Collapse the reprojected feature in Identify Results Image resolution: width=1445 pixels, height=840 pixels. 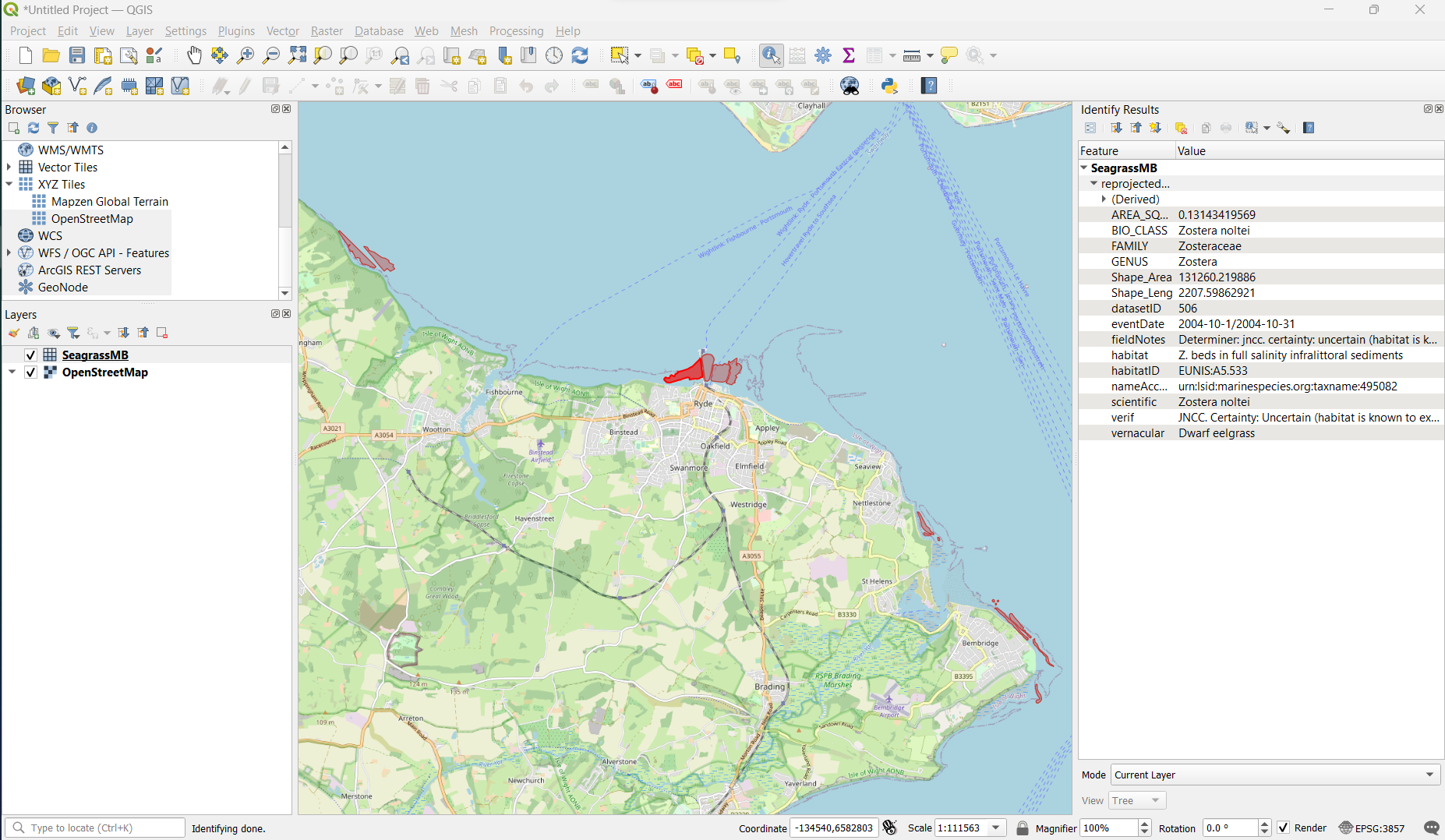(1093, 183)
